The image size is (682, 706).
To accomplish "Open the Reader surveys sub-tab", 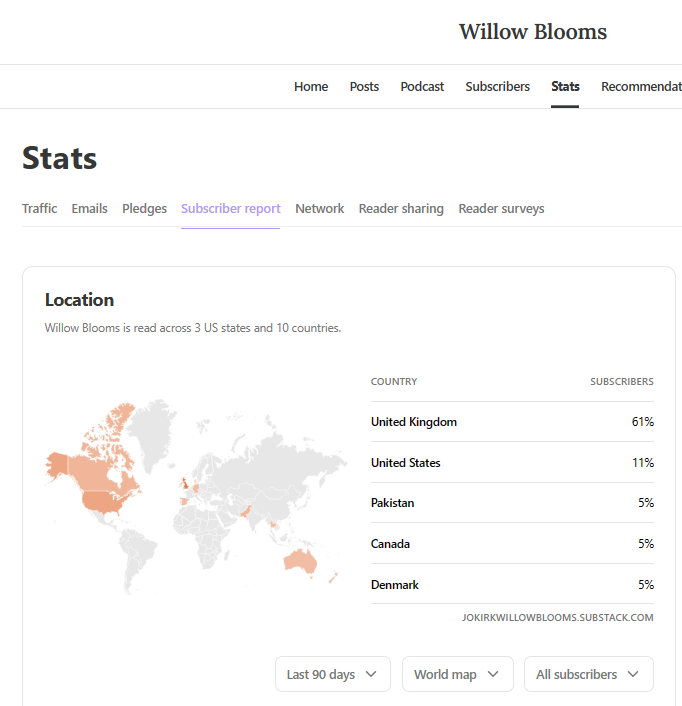I will [x=501, y=208].
